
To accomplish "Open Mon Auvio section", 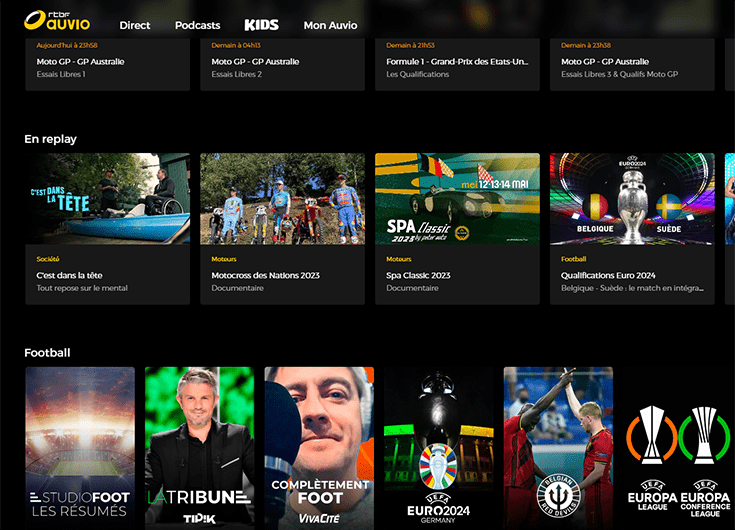I will coord(330,25).
